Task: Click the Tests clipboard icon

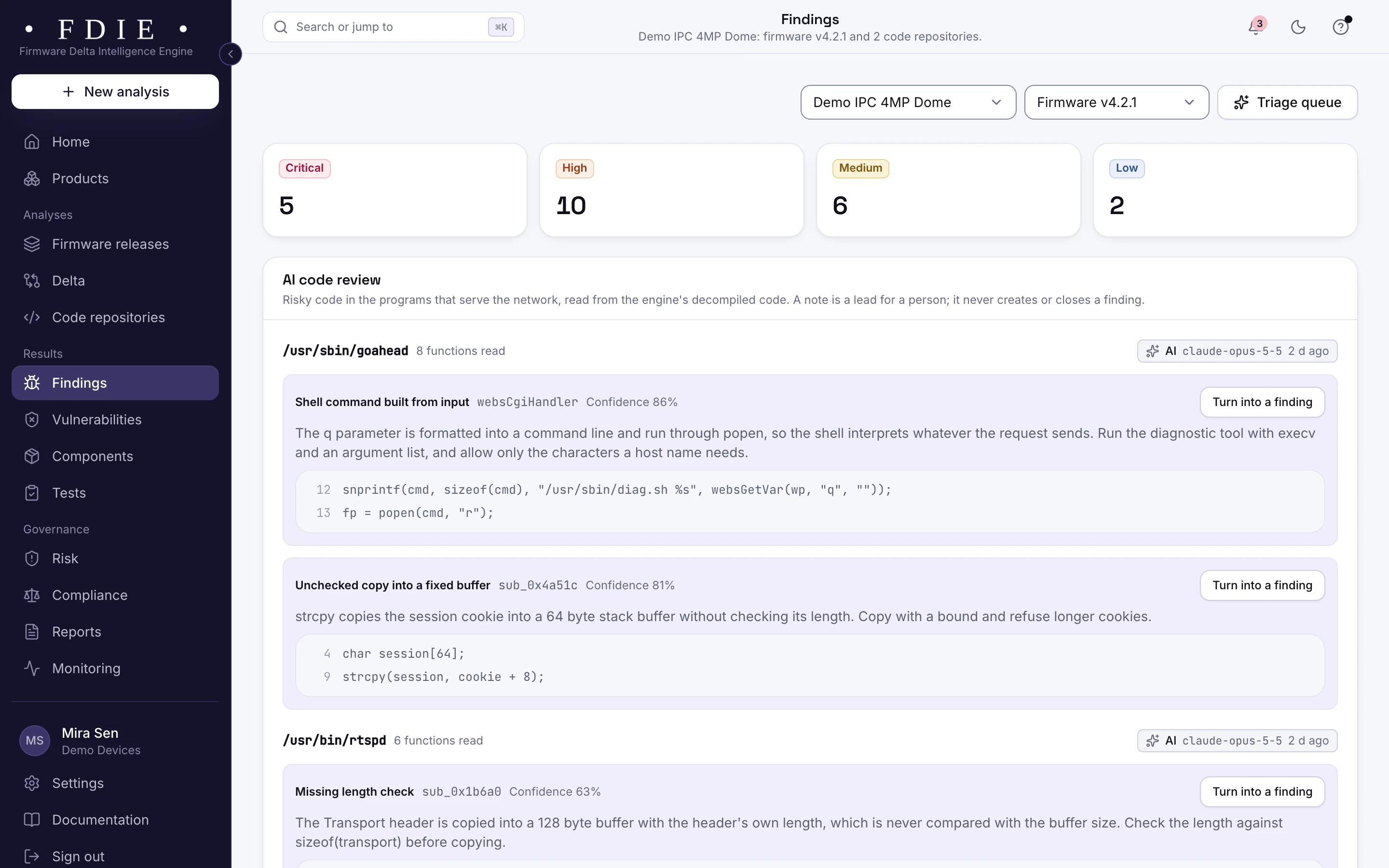Action: tap(32, 493)
